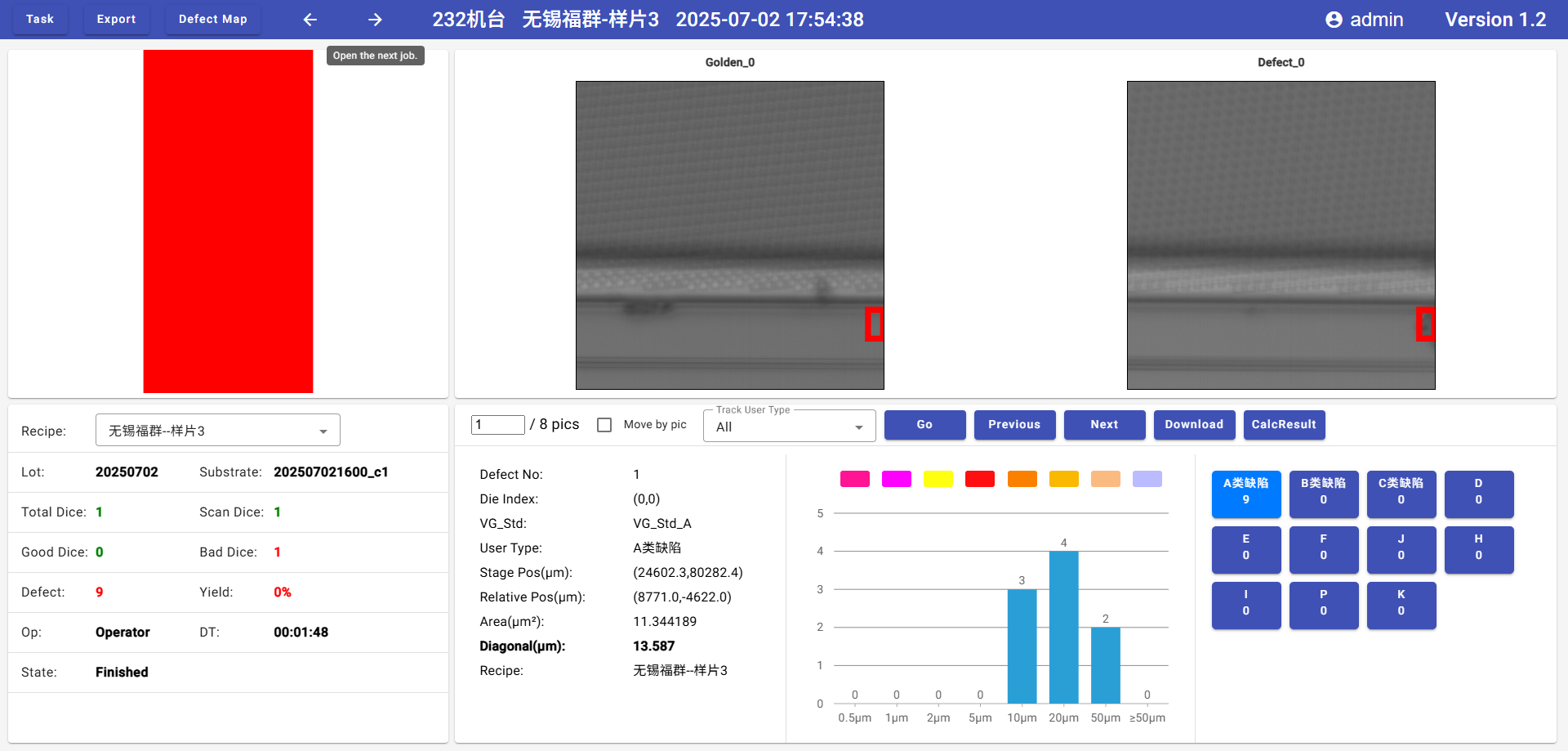Image resolution: width=1568 pixels, height=751 pixels.
Task: Click the Area value 11.344189
Action: pos(665,622)
